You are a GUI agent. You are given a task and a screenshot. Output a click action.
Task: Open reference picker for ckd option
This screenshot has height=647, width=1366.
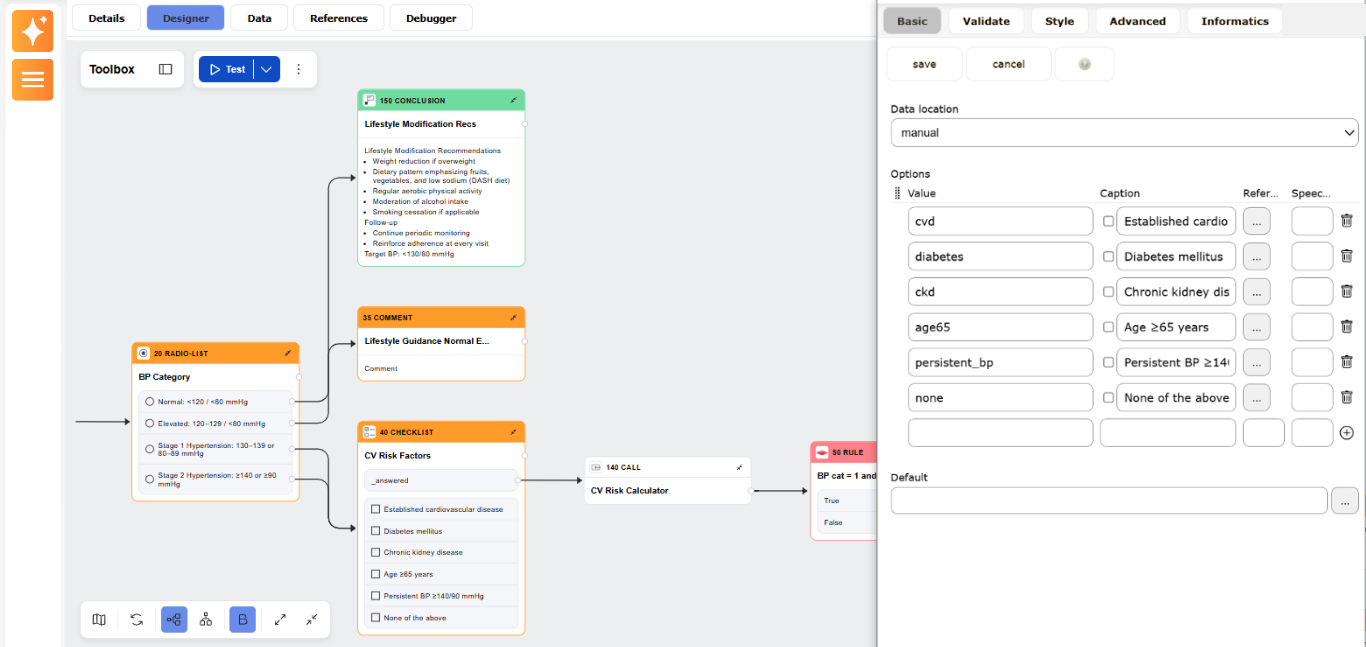click(x=1256, y=291)
